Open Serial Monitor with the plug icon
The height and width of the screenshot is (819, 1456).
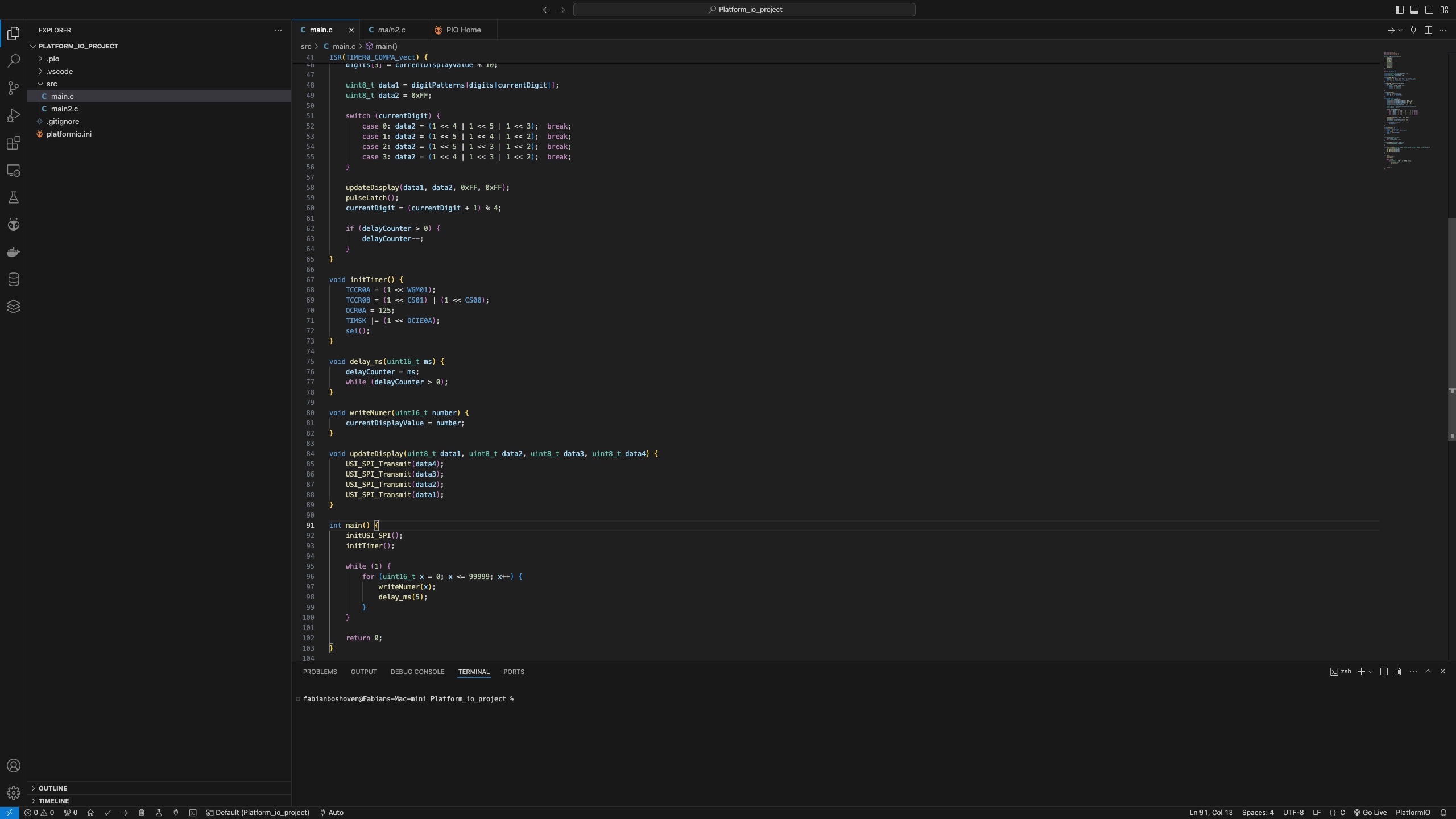pos(176,813)
